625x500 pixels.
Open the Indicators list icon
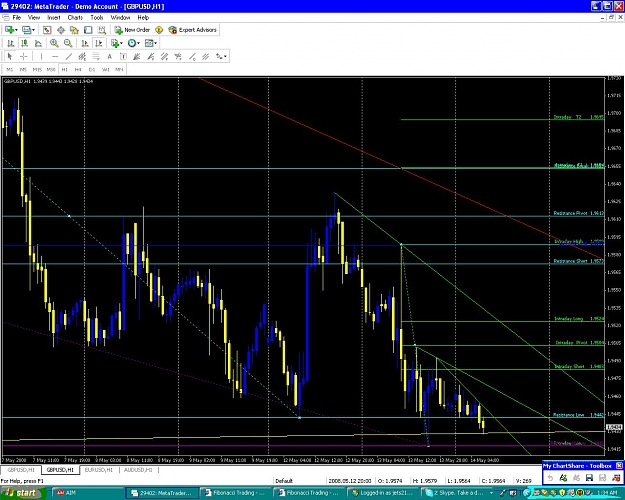point(115,43)
